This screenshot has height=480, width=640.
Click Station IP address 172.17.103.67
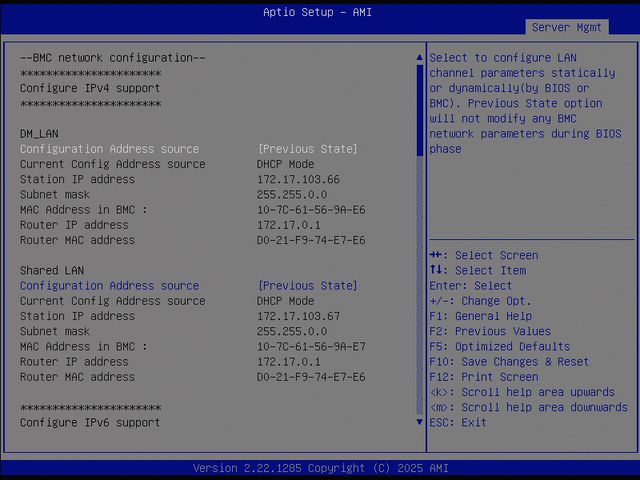pos(298,316)
